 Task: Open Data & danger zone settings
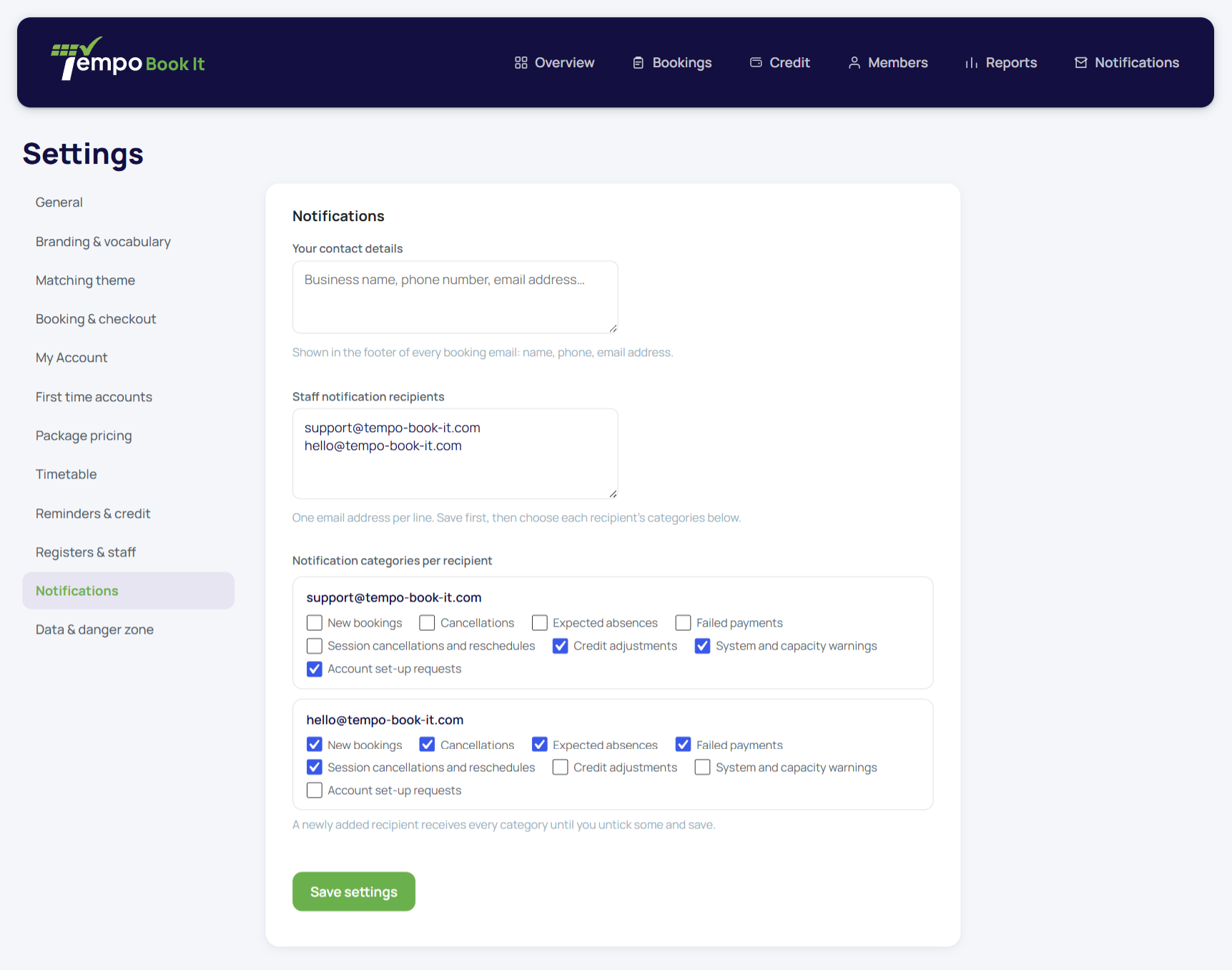point(129,629)
